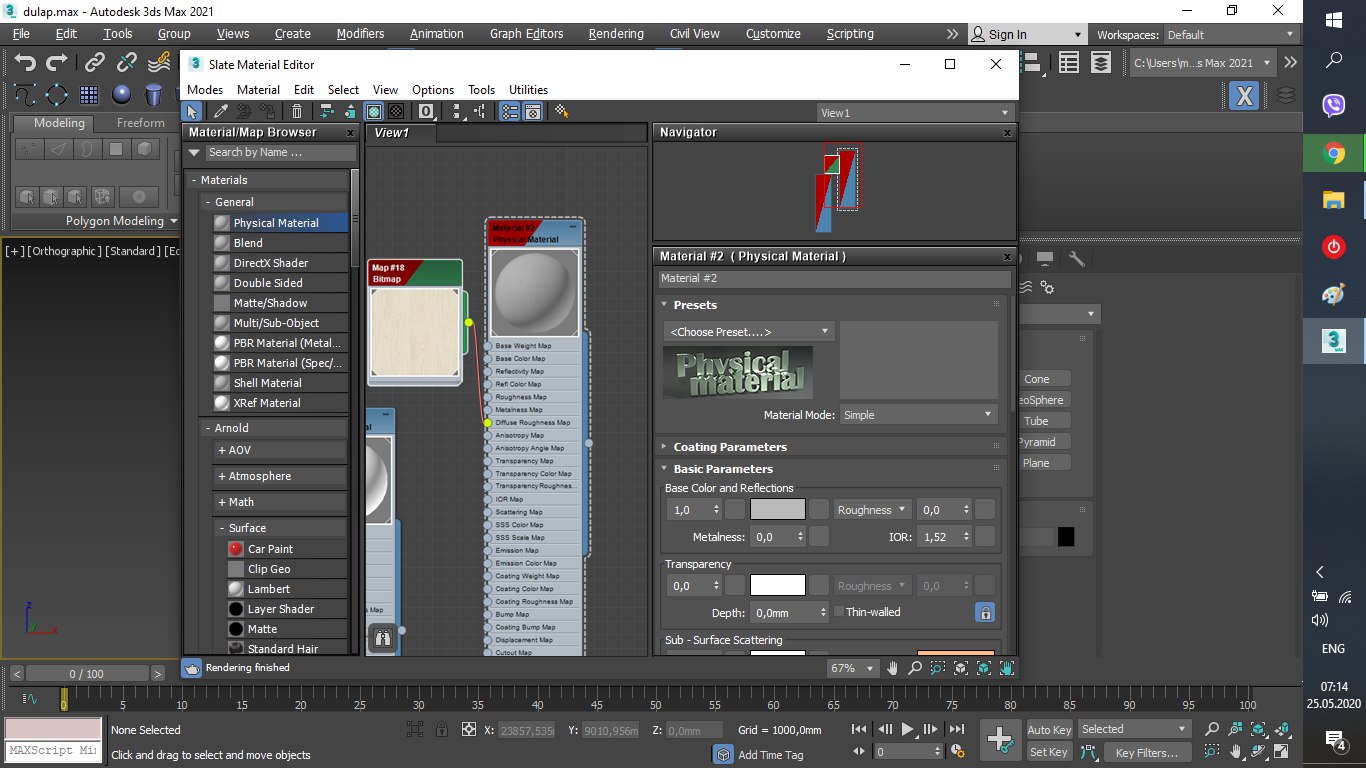1366x768 pixels.
Task: Open Rendering menu in main menu bar
Action: click(616, 33)
